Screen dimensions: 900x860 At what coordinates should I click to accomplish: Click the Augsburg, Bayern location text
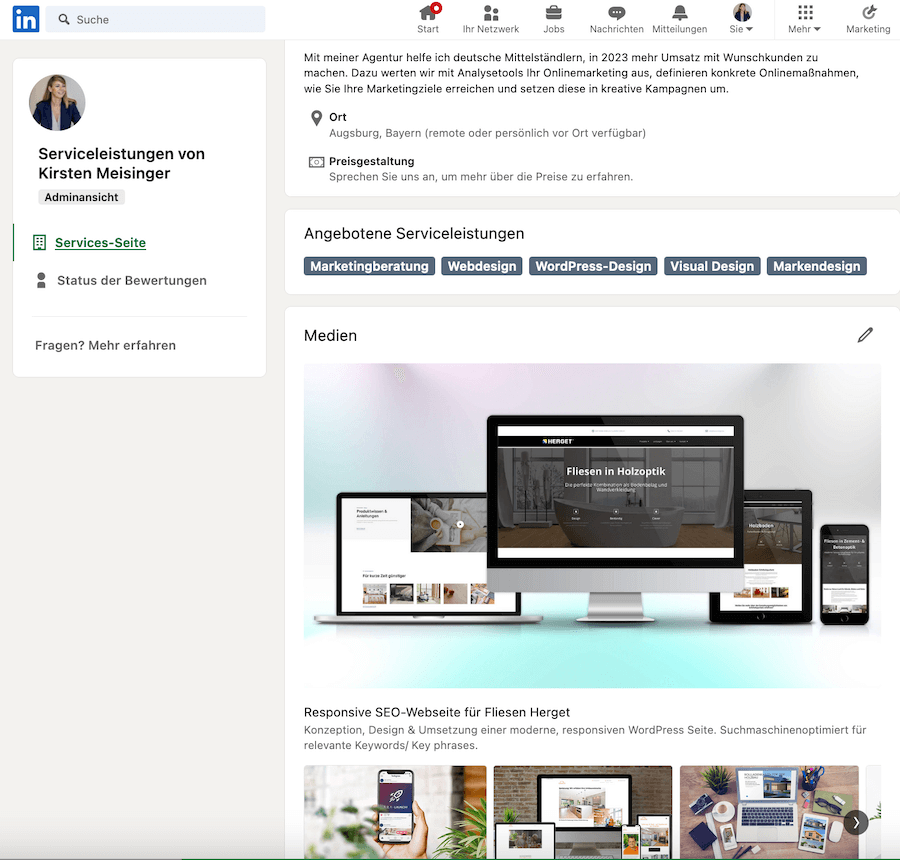[487, 133]
